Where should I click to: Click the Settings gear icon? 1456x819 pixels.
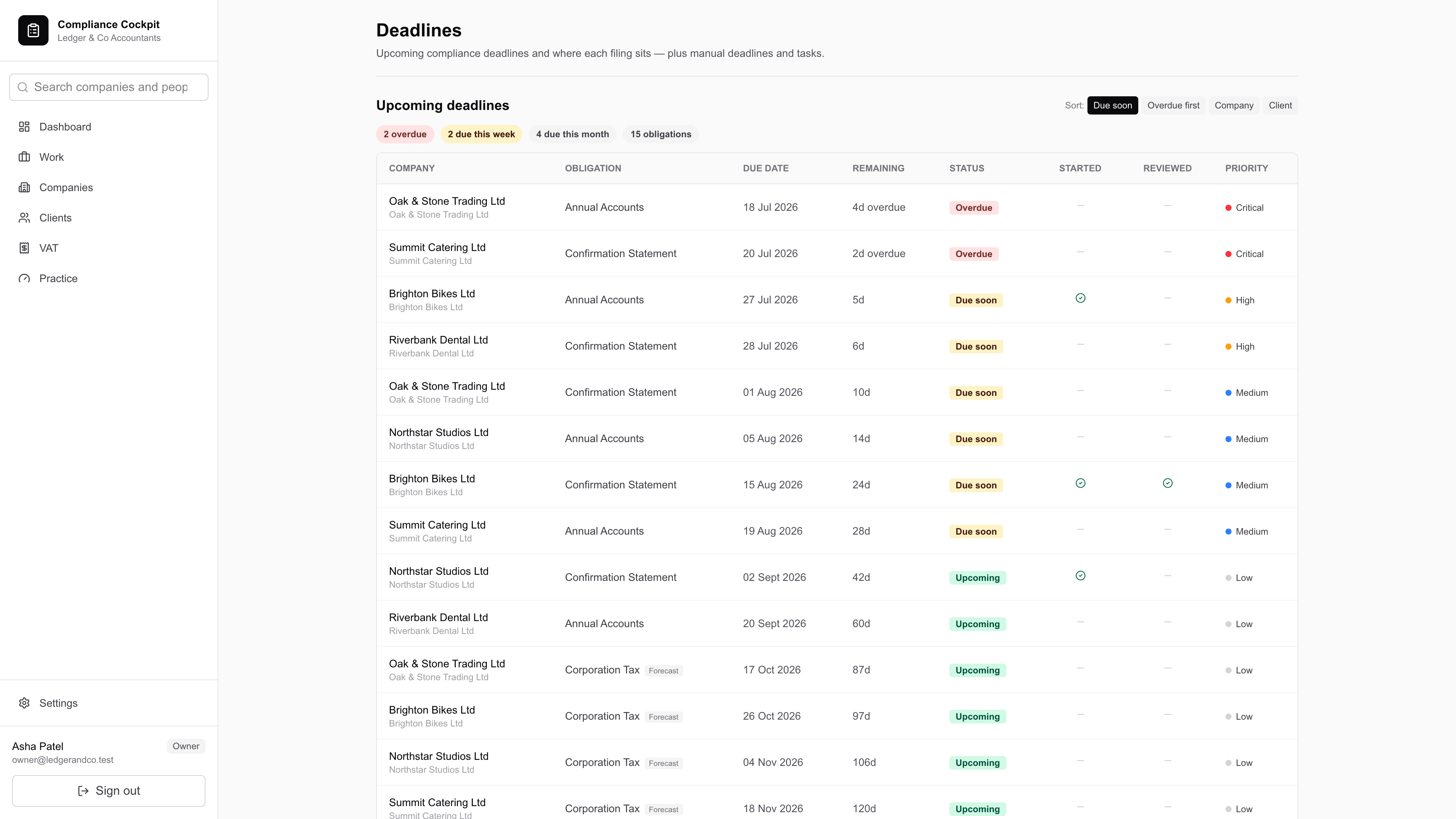pyautogui.click(x=24, y=703)
